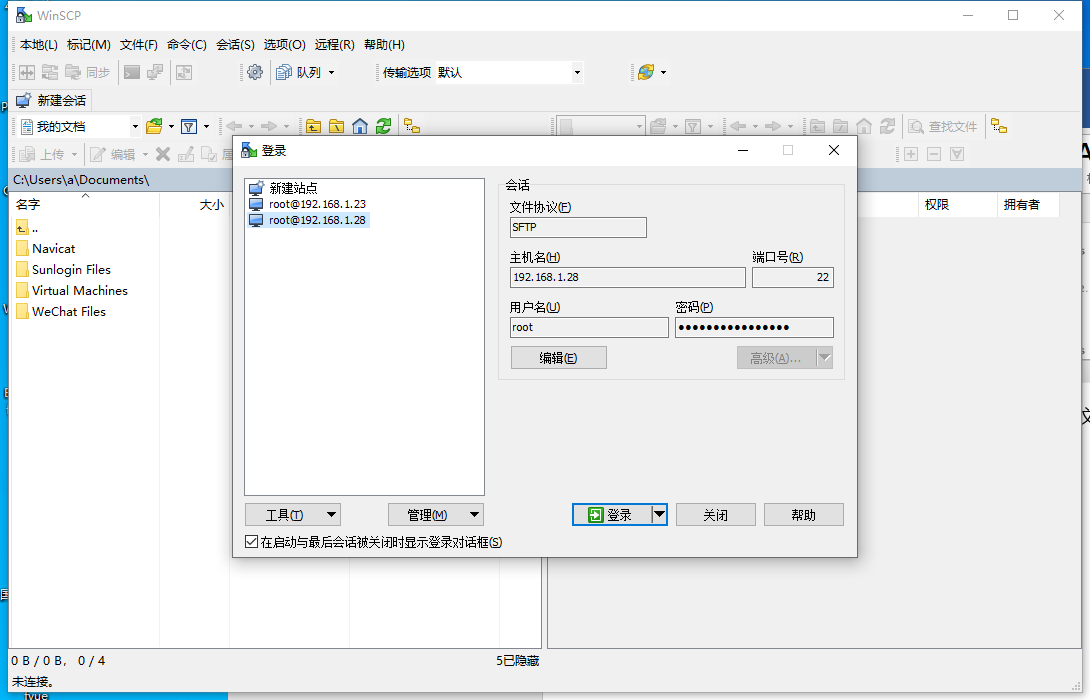The image size is (1090, 700).
Task: Open the 命令(C) menu
Action: pyautogui.click(x=186, y=44)
